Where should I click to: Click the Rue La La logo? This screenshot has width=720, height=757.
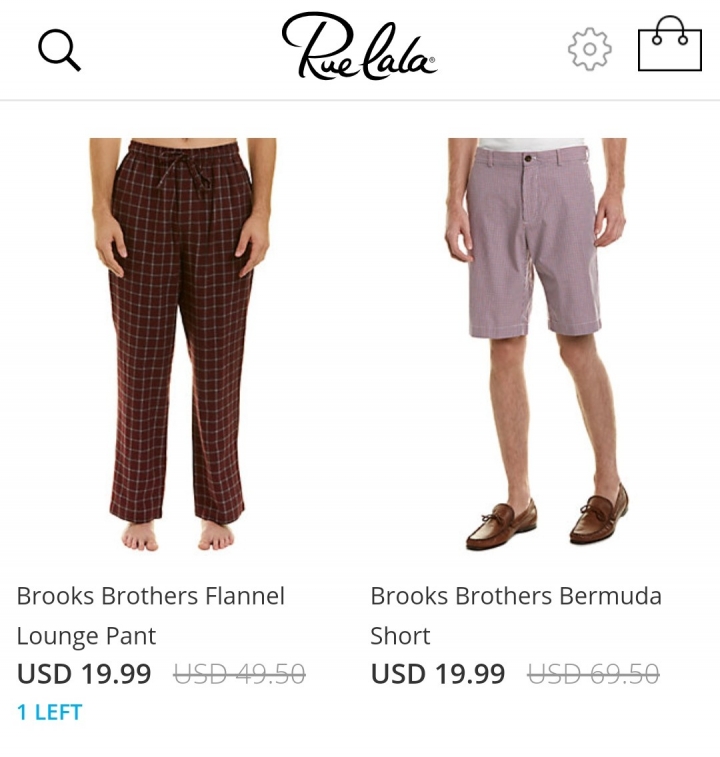(359, 47)
